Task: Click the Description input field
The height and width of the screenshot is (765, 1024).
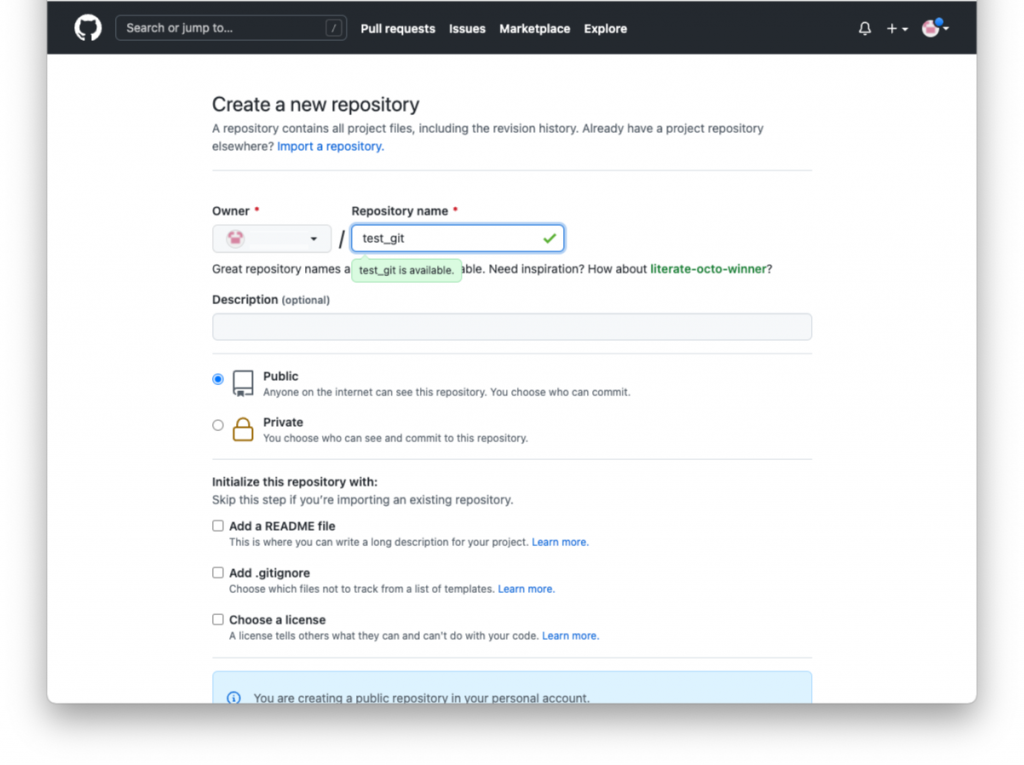Action: pyautogui.click(x=512, y=327)
